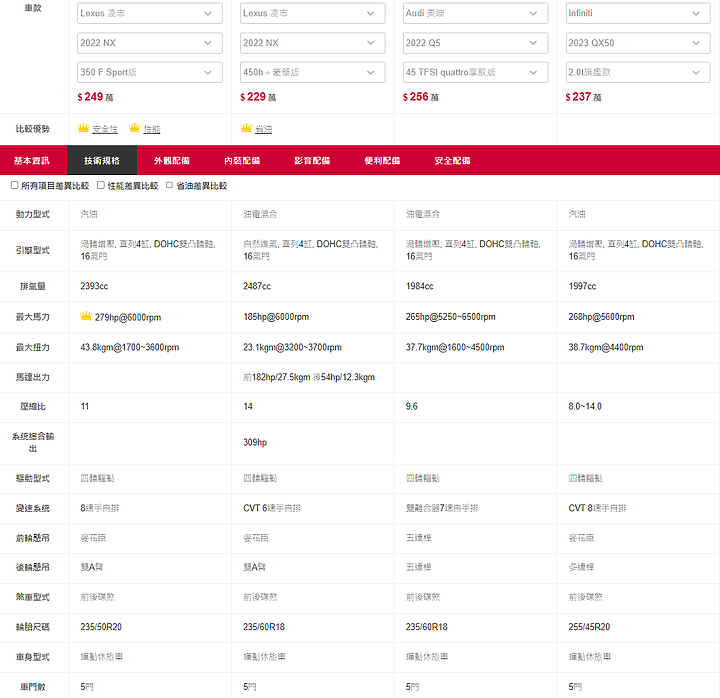Switch to the 技術規格 tab
This screenshot has width=720, height=698.
click(102, 160)
